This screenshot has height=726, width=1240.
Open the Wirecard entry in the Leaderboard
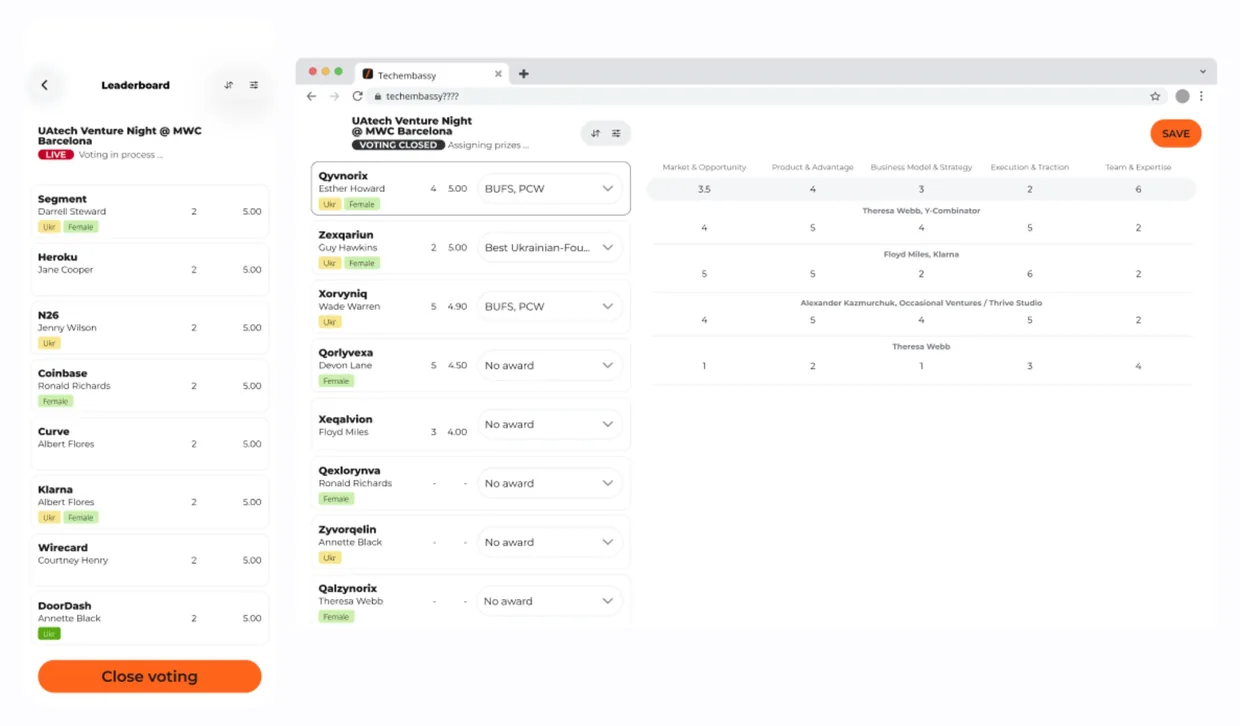[x=150, y=561]
